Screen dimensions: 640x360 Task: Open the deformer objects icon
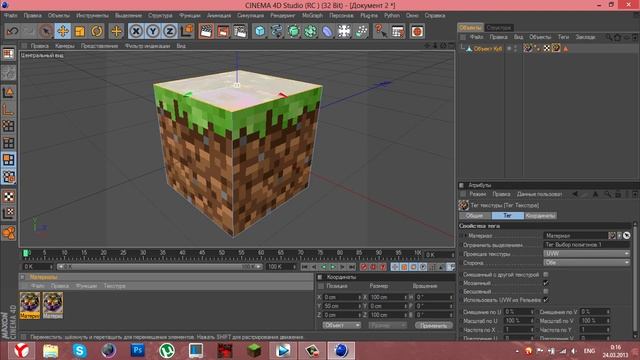pyautogui.click(x=327, y=31)
